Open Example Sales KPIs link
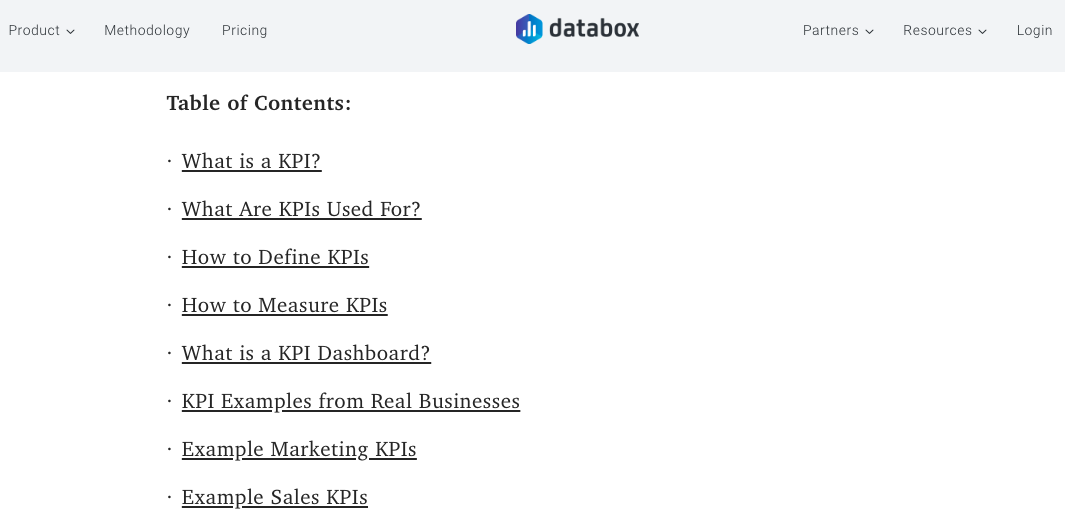The height and width of the screenshot is (524, 1065). coord(275,498)
